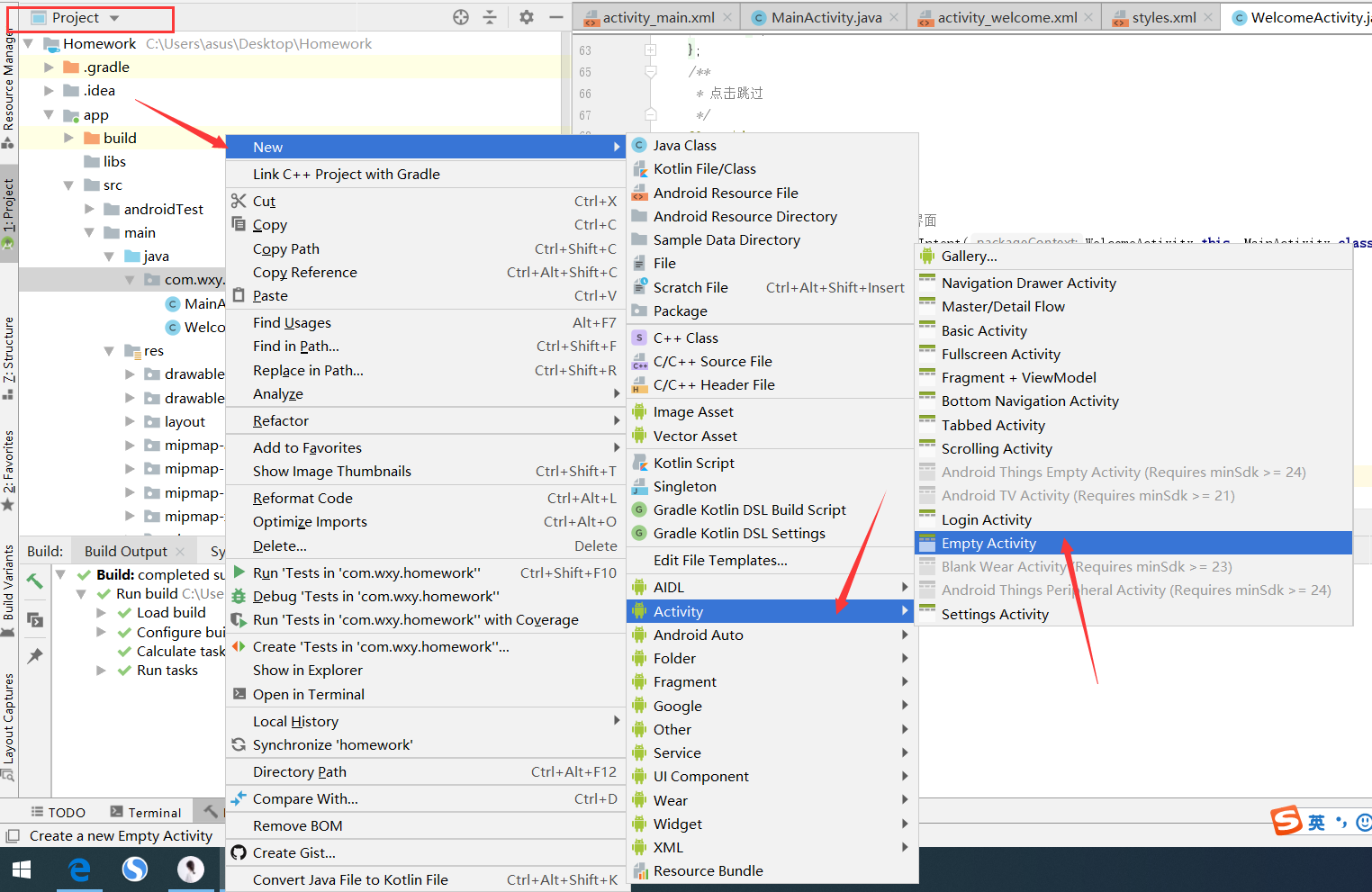Select the libs folder
This screenshot has height=892, width=1372.
104,161
